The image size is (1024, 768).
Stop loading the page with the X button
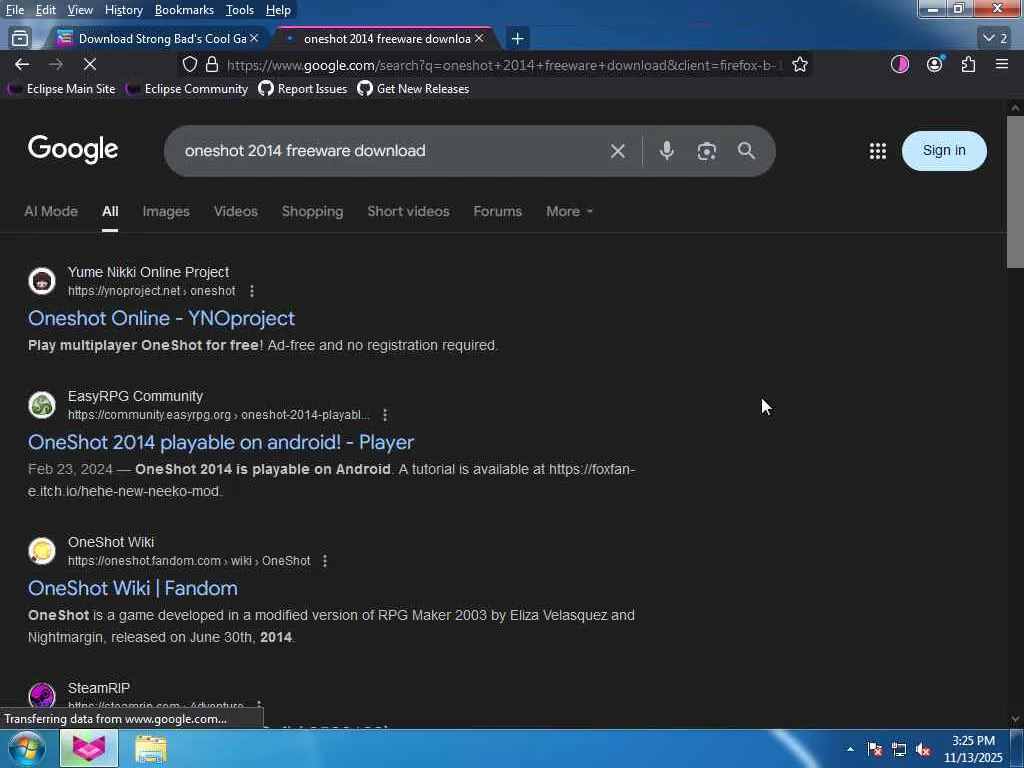point(89,64)
